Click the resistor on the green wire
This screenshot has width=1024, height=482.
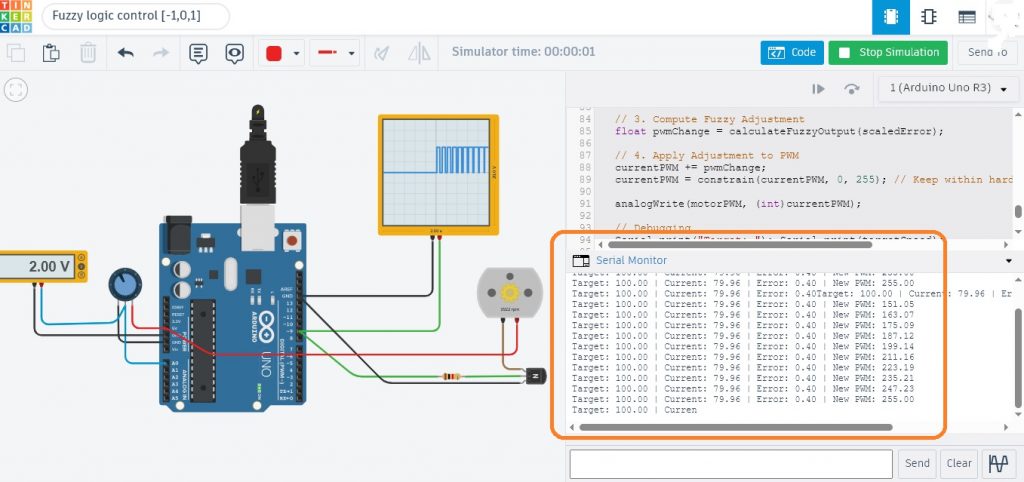click(x=451, y=376)
